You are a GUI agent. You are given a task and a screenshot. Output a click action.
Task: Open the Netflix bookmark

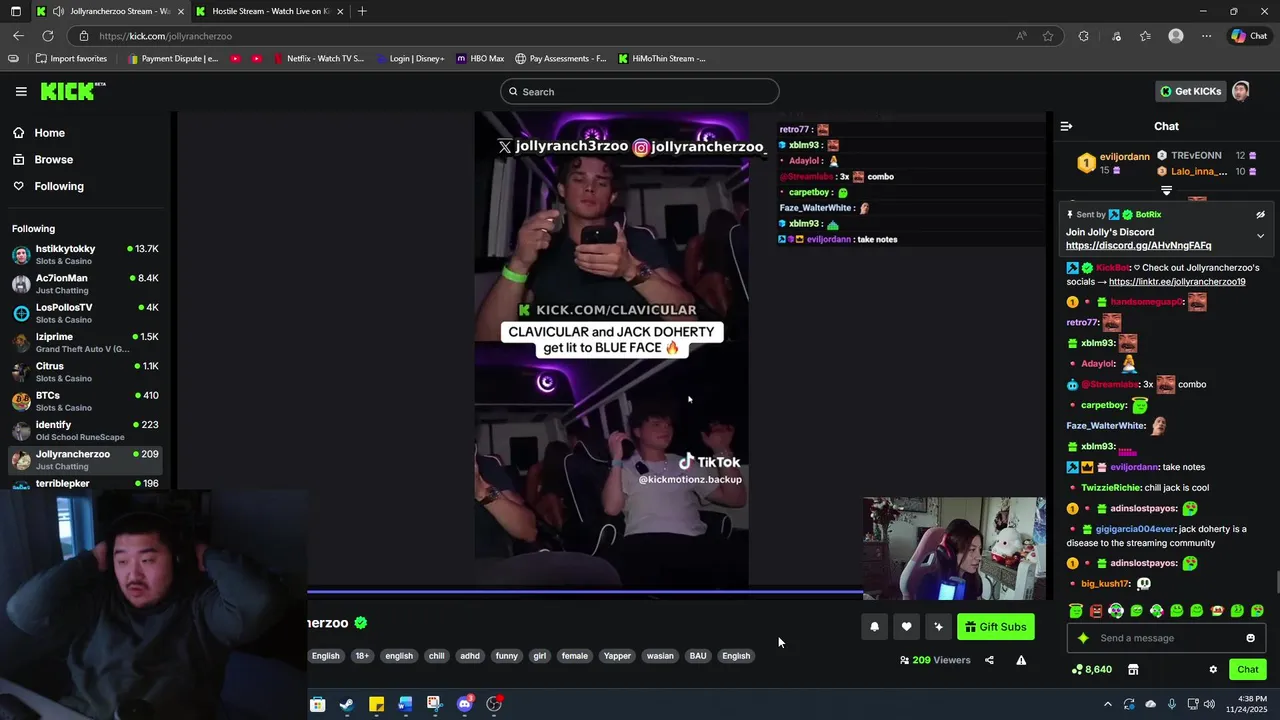click(318, 58)
